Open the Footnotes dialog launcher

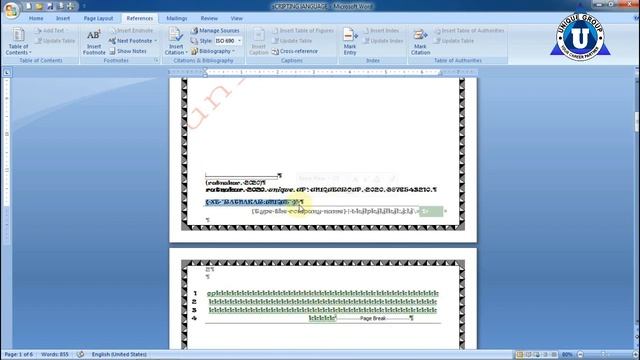pos(156,60)
